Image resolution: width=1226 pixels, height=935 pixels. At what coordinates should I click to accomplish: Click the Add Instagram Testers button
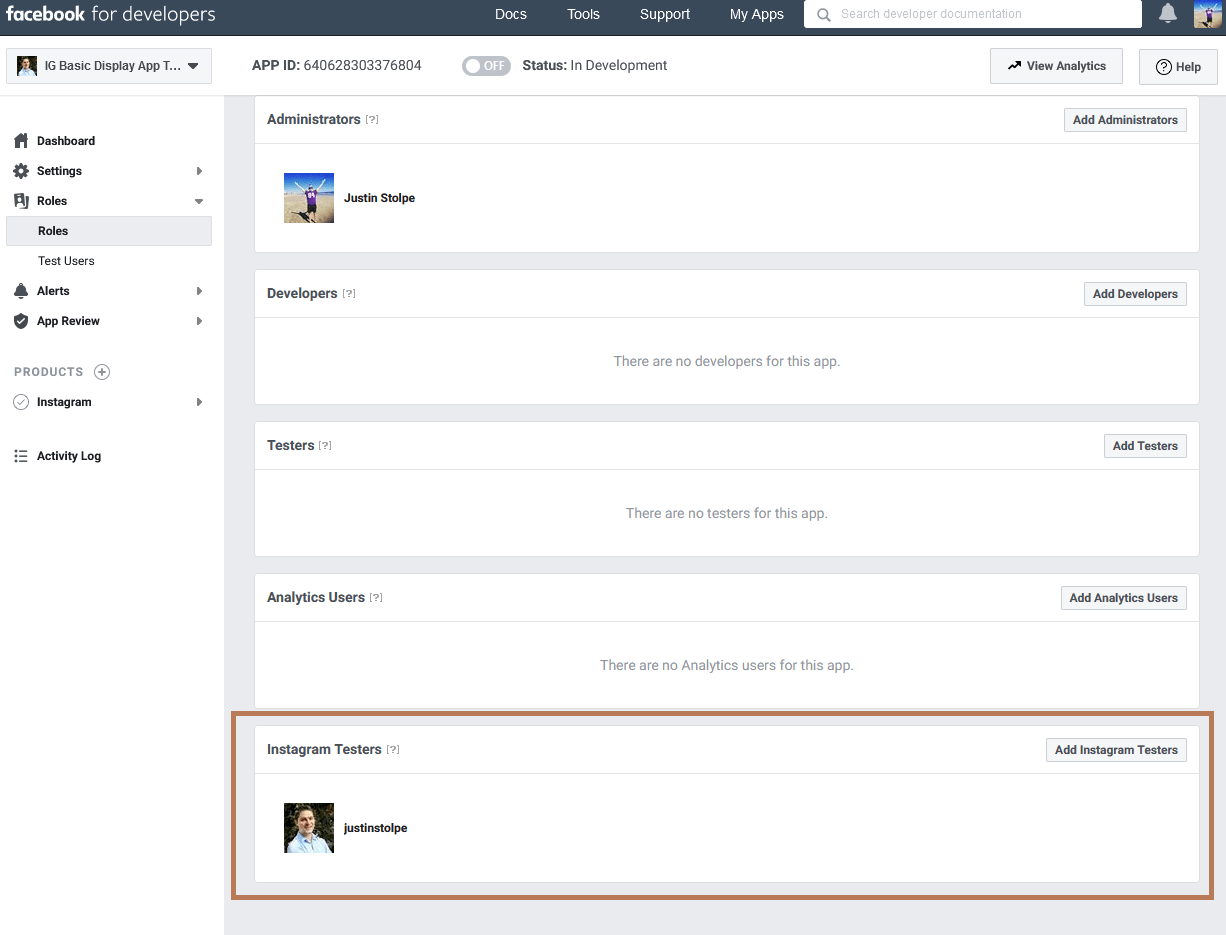[x=1116, y=750]
